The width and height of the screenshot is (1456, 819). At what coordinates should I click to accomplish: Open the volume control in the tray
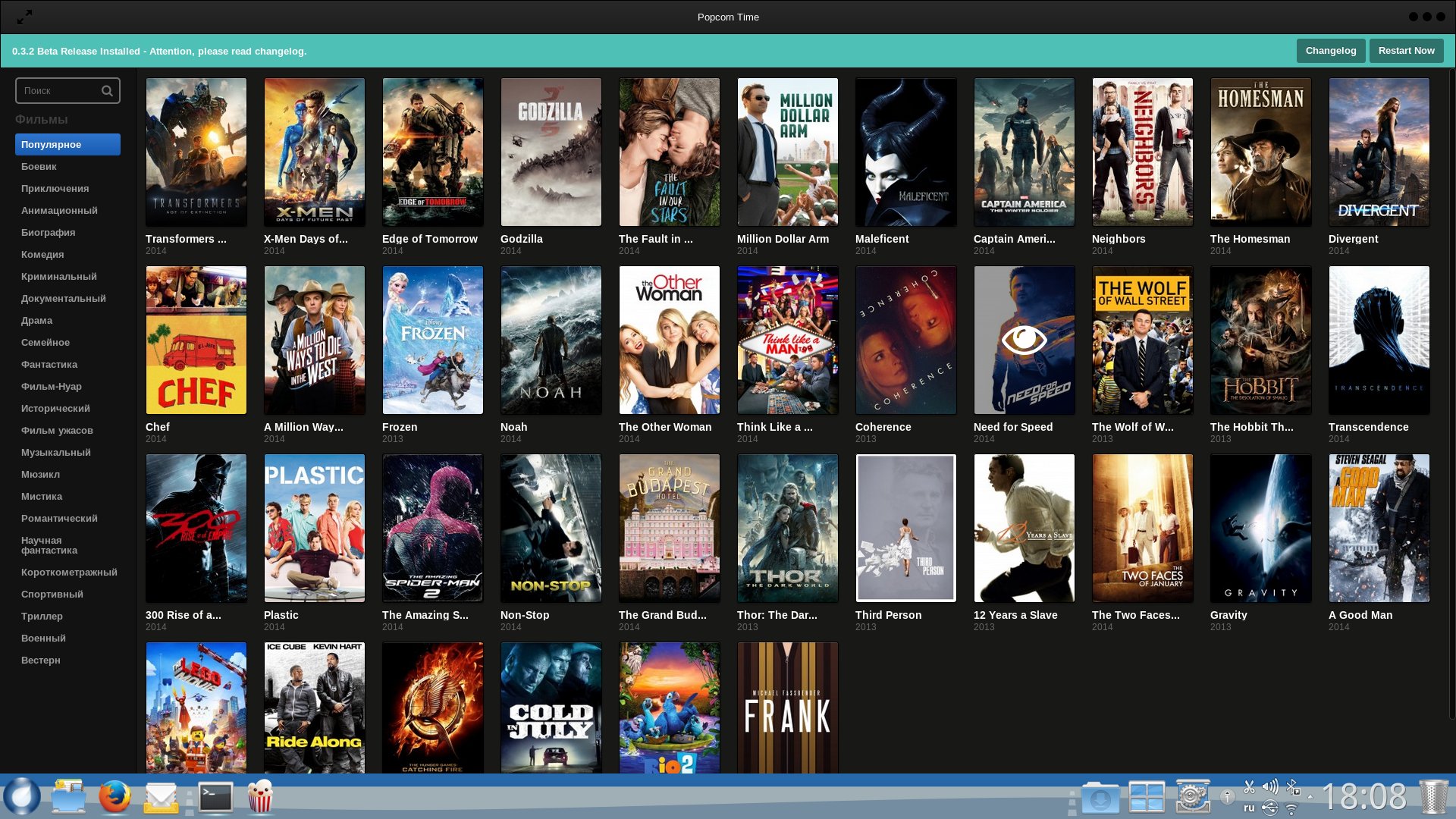point(1270,787)
